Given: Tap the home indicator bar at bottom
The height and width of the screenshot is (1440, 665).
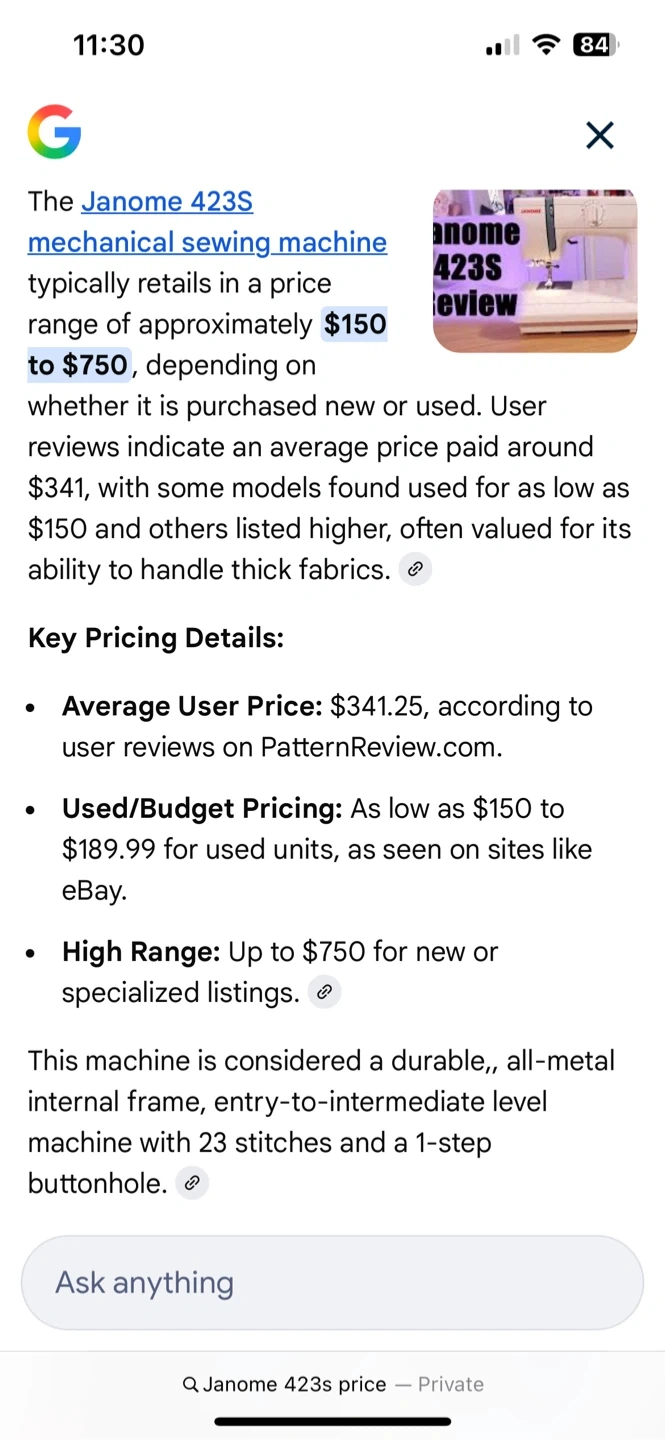Looking at the screenshot, I should (x=332, y=1421).
